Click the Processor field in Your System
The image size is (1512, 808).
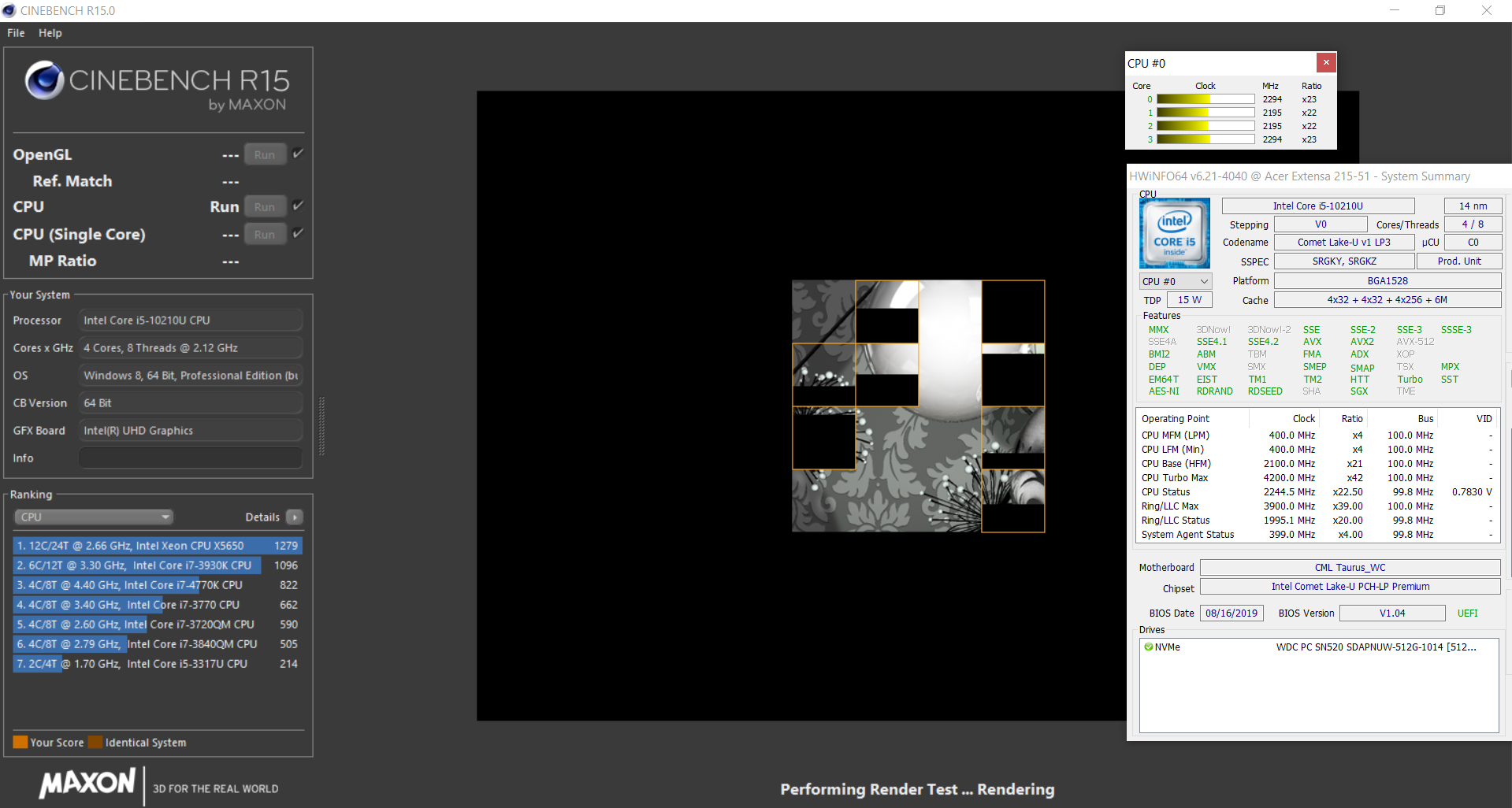click(x=191, y=321)
